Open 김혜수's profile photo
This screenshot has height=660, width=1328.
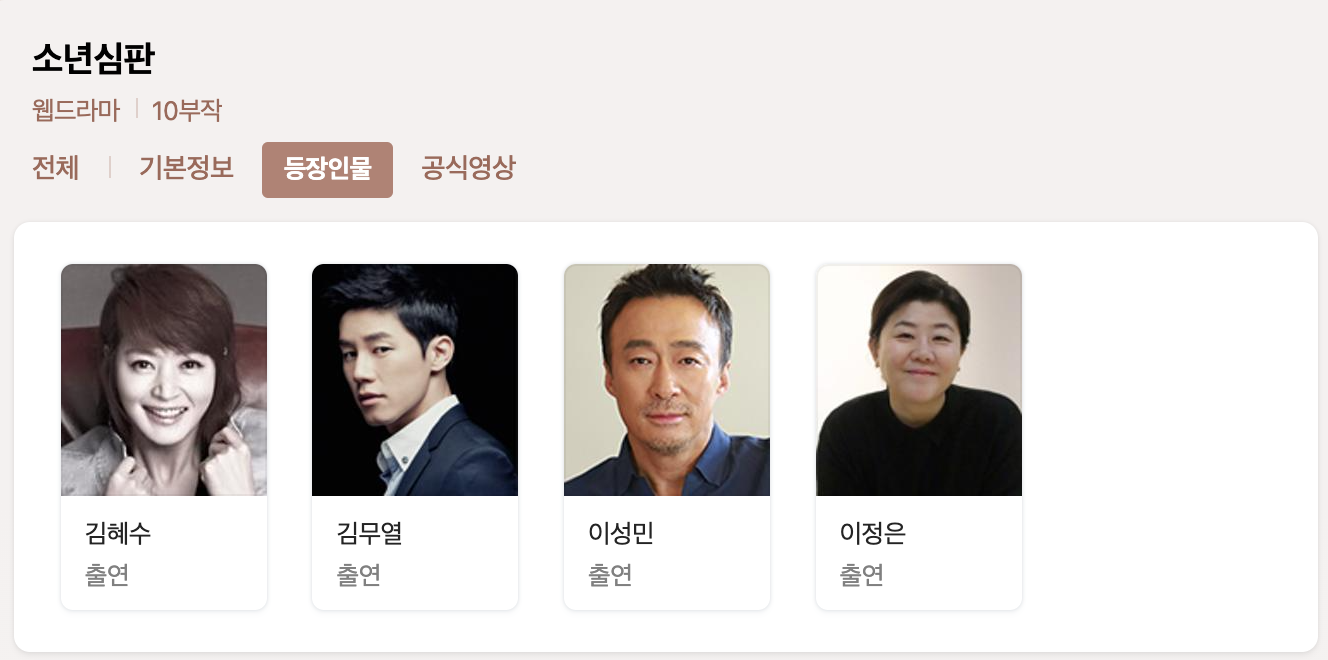(164, 380)
